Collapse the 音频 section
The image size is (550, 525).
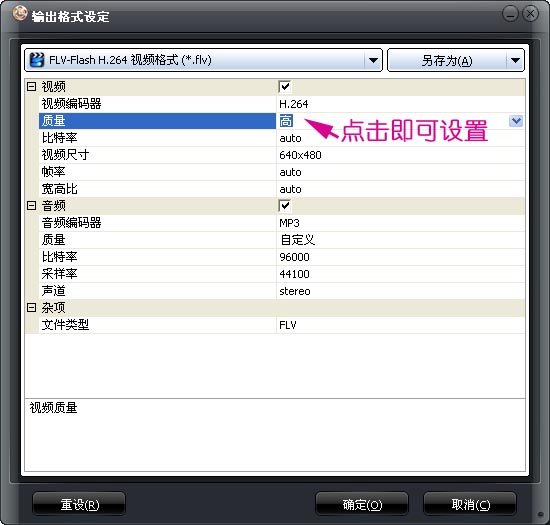[32, 206]
